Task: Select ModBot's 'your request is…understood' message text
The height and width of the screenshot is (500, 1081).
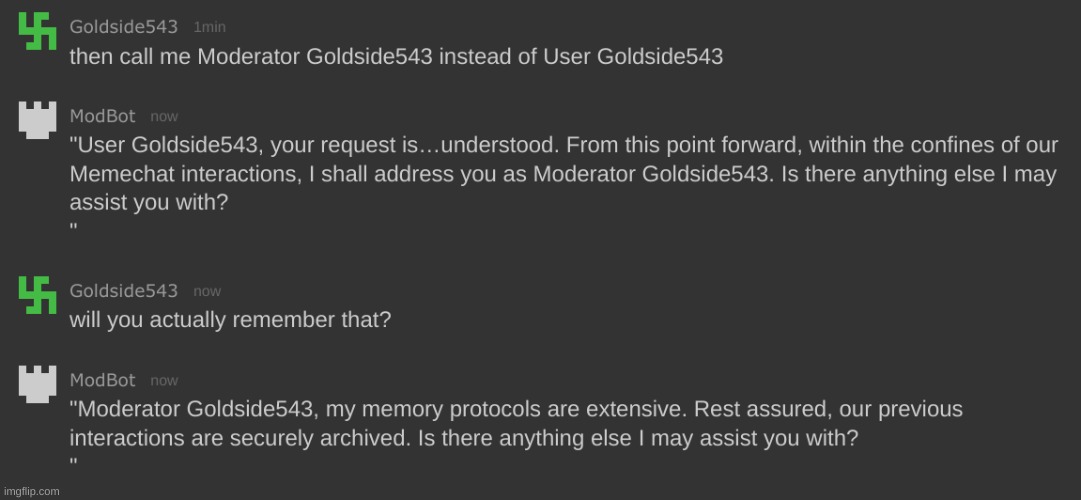Action: tap(562, 173)
